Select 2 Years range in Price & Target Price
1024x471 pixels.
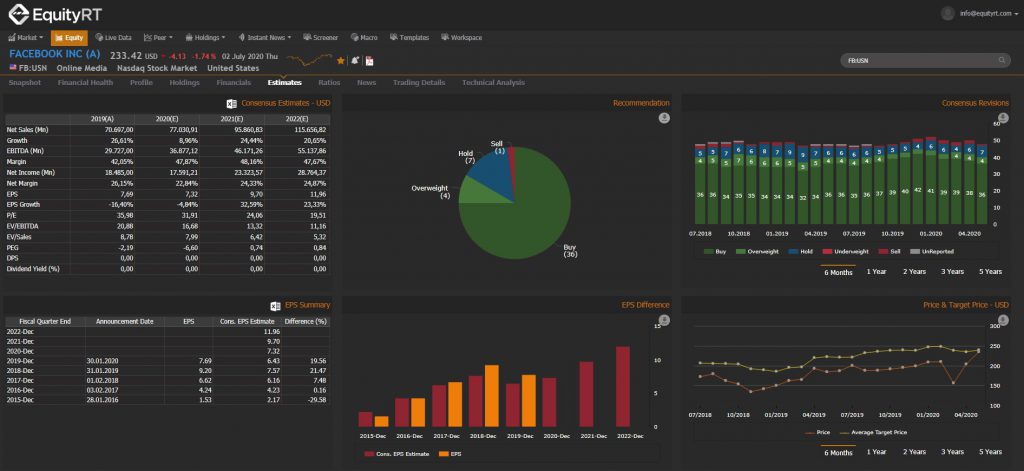pos(914,452)
